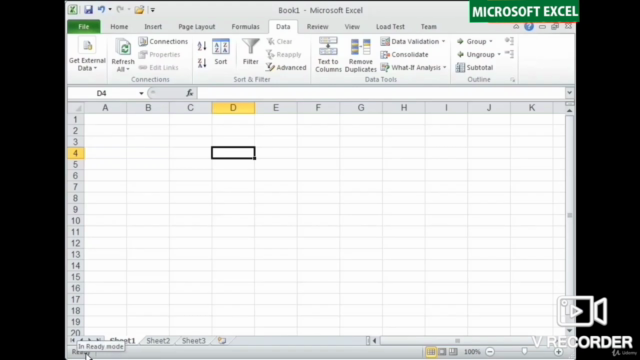Click inside the formula bar
The height and width of the screenshot is (360, 640).
380,93
